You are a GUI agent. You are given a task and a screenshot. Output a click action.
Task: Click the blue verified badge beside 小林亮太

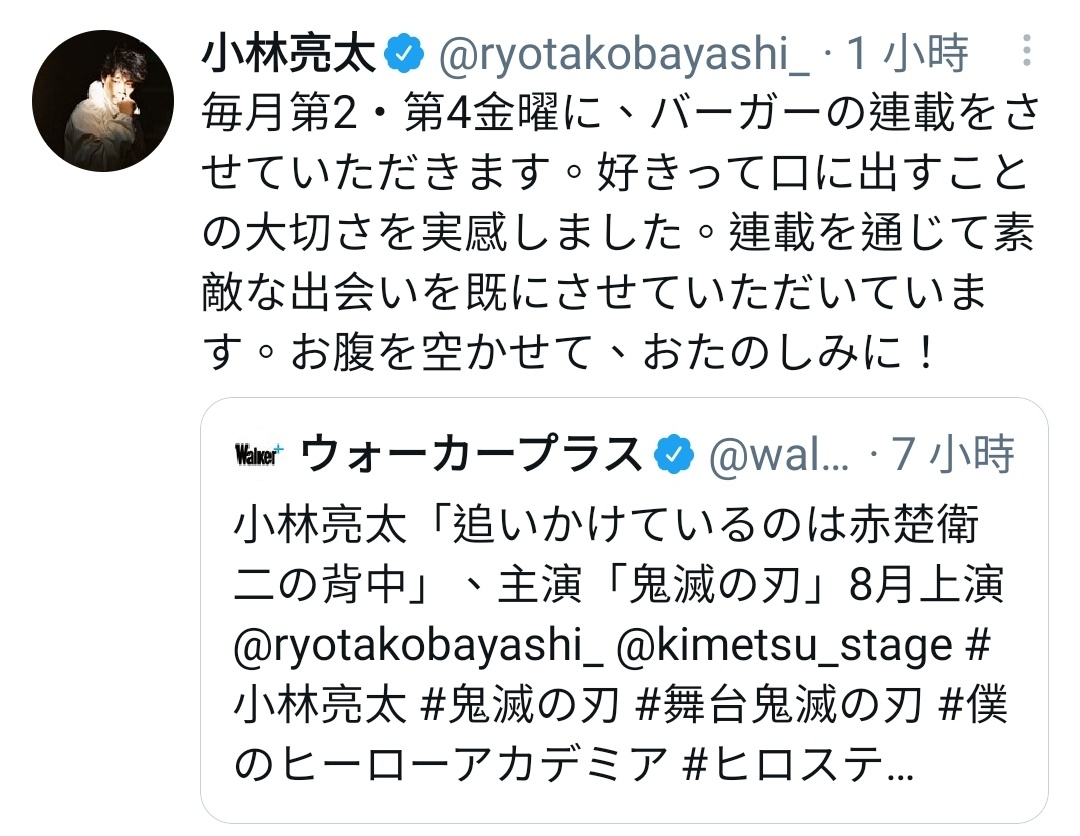pyautogui.click(x=404, y=53)
